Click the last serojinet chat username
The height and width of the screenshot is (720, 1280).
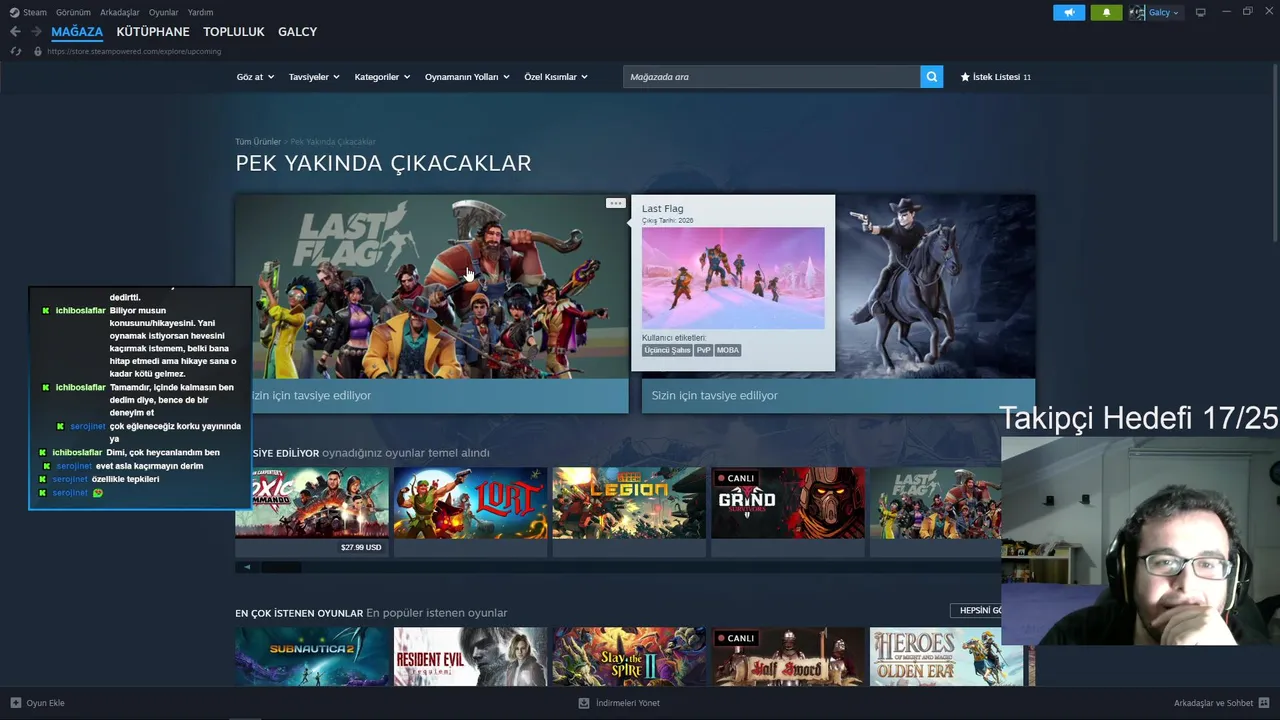(70, 493)
